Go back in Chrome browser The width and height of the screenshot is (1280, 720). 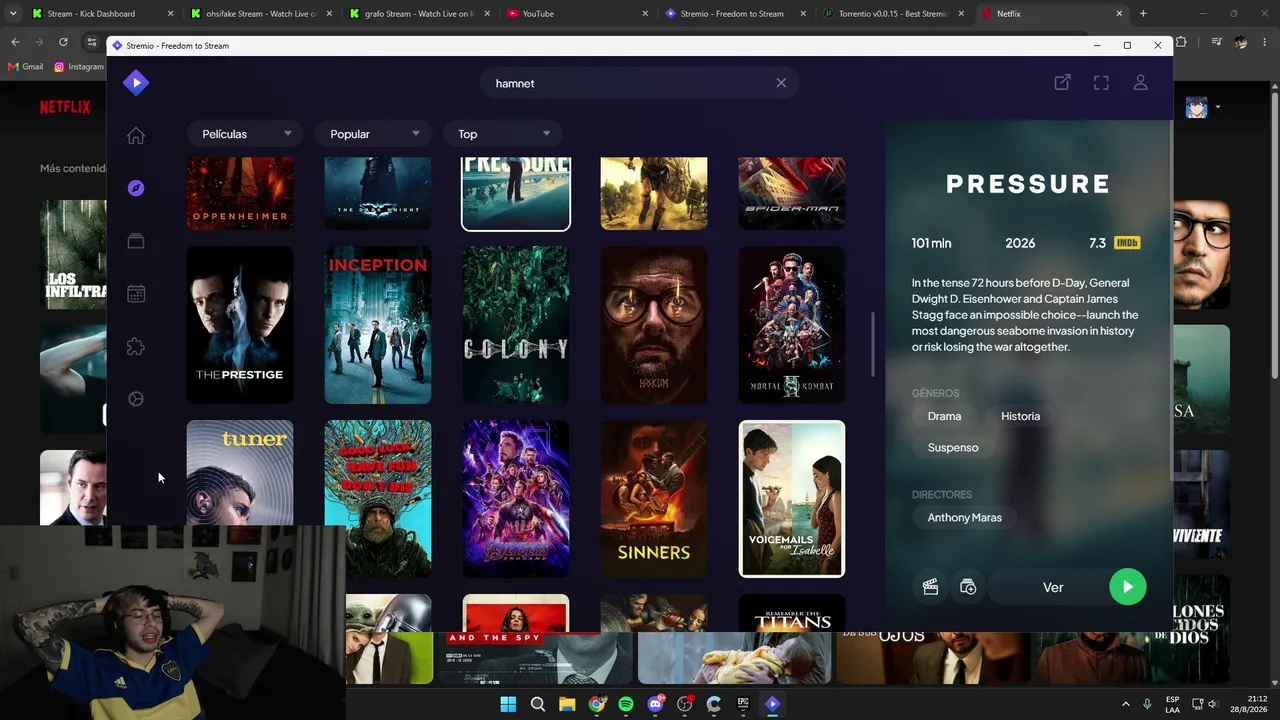click(15, 42)
